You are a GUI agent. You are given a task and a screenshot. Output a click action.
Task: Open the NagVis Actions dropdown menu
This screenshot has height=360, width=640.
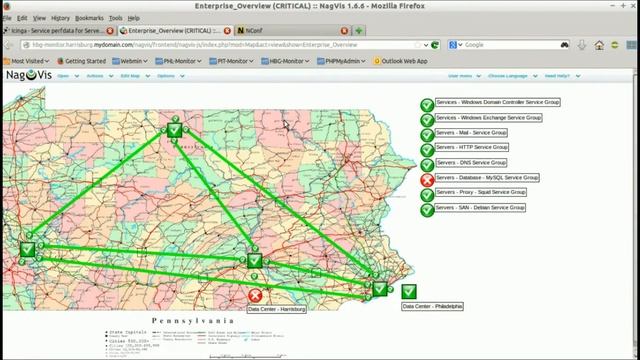tap(100, 76)
